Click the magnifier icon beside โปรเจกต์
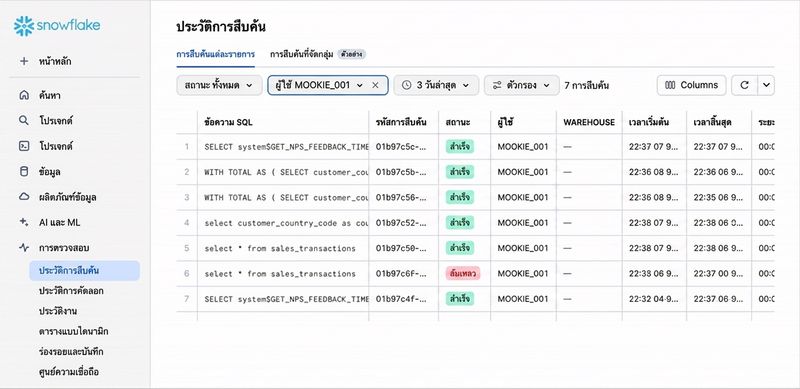800x389 pixels. (x=24, y=121)
